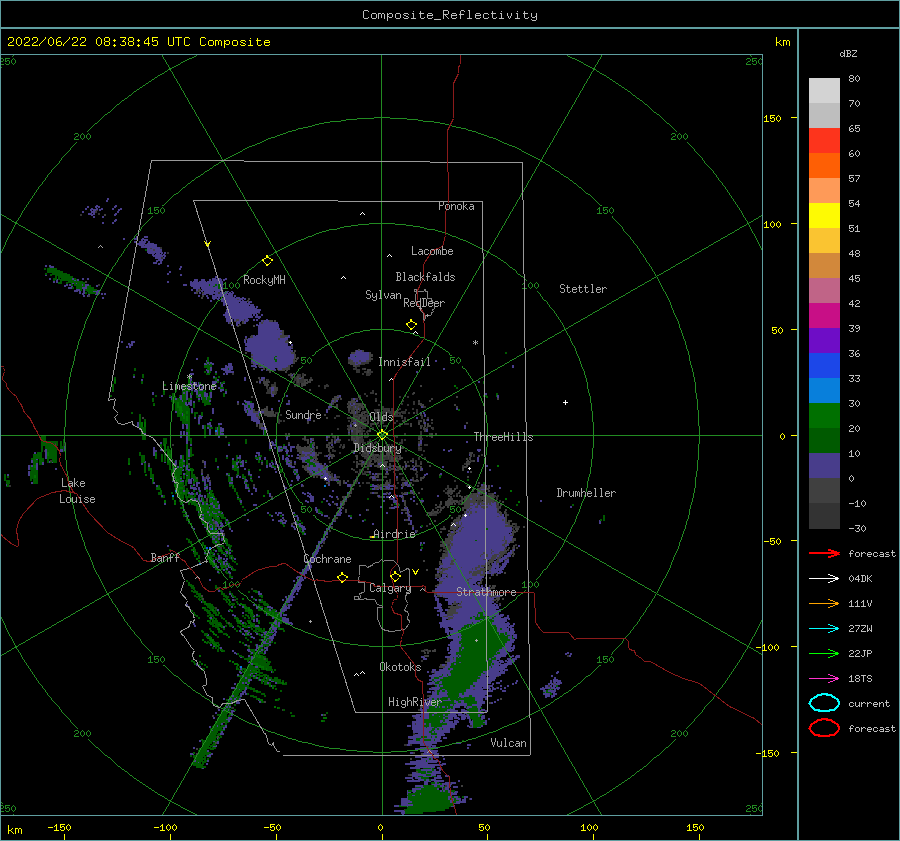
Task: Click the RedDeer city label
Action: (x=424, y=303)
